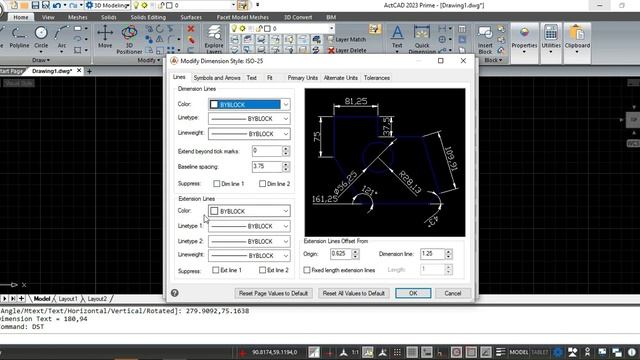The image size is (640, 360).
Task: Enable Fixed length extension lines
Action: 307,270
